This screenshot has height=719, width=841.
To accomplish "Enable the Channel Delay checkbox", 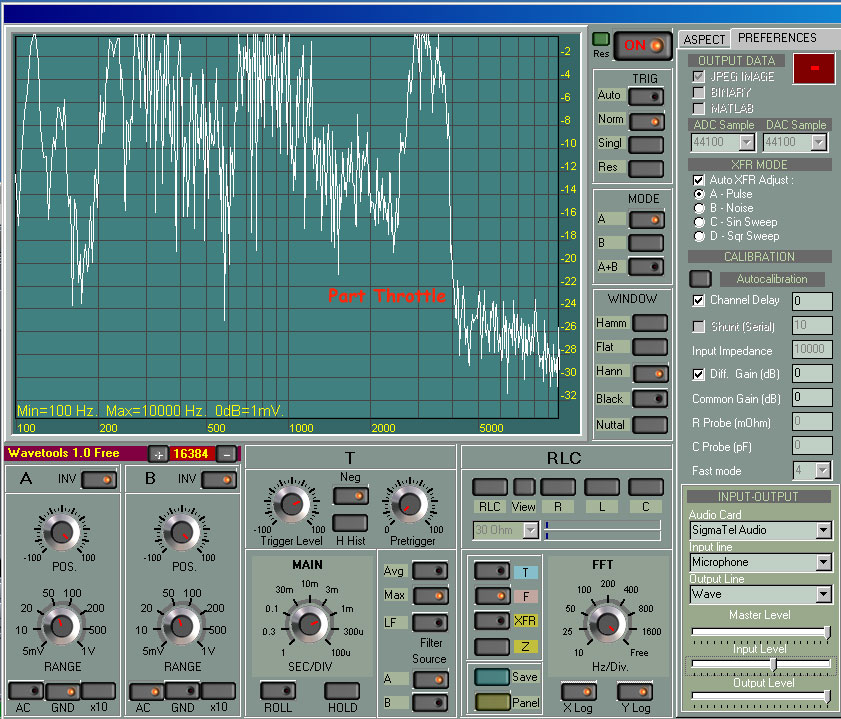I will point(699,300).
